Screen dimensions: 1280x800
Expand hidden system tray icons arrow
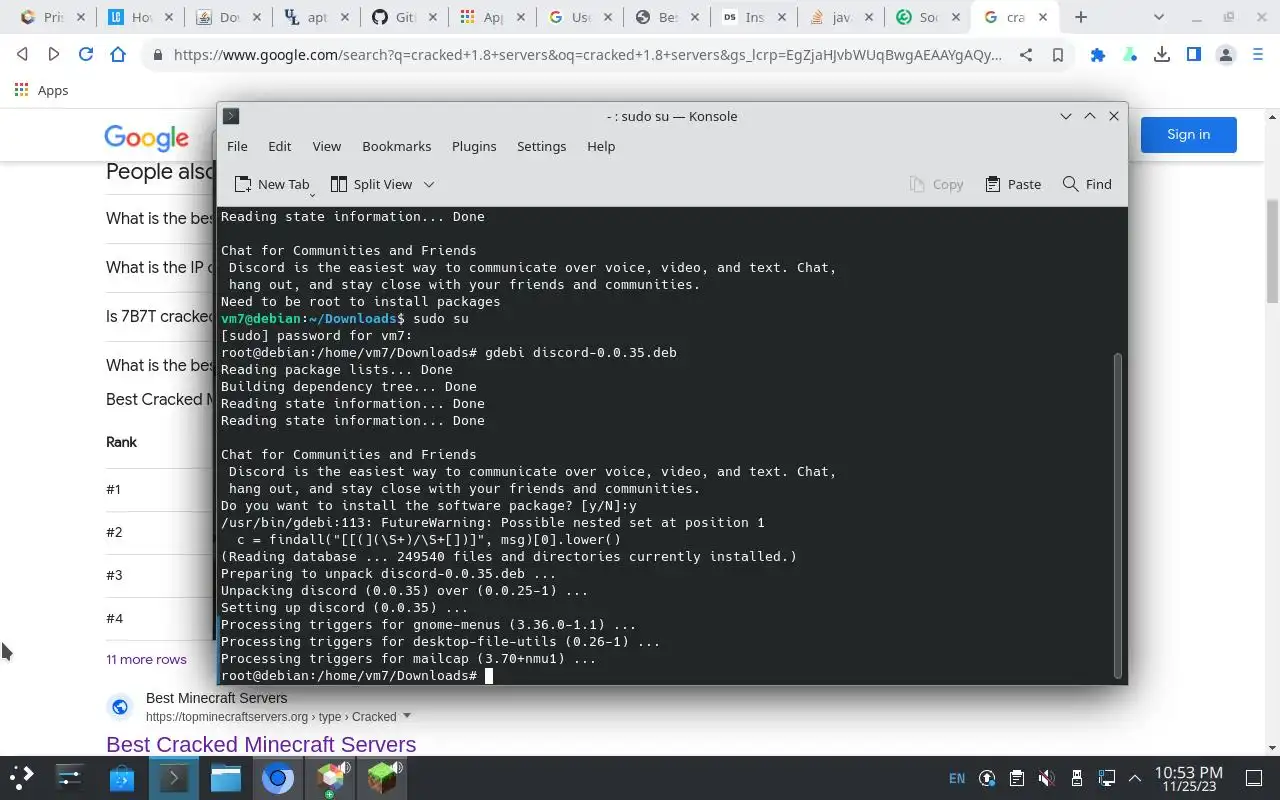point(1135,778)
